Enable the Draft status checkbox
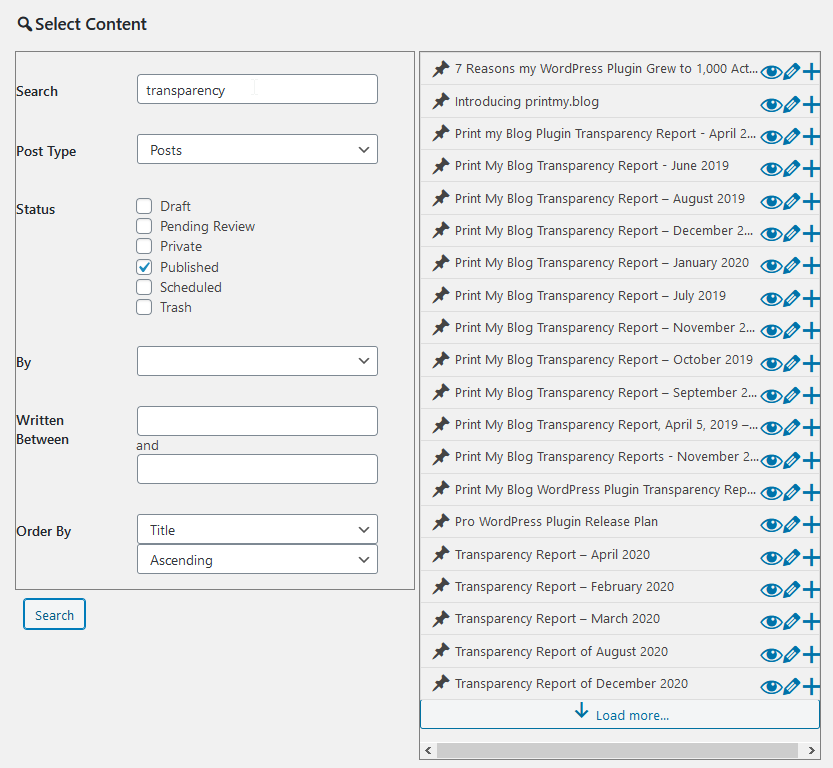The image size is (833, 768). tap(144, 206)
